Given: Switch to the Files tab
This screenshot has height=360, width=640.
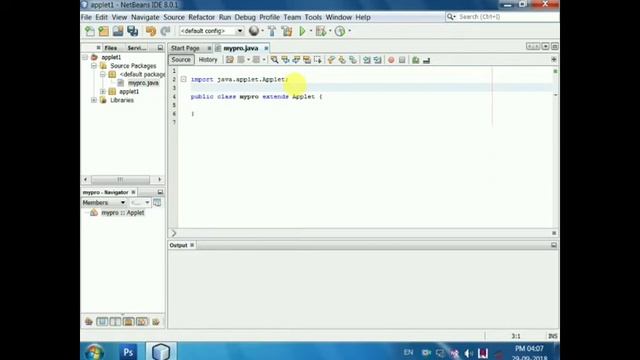Looking at the screenshot, I should click(110, 48).
